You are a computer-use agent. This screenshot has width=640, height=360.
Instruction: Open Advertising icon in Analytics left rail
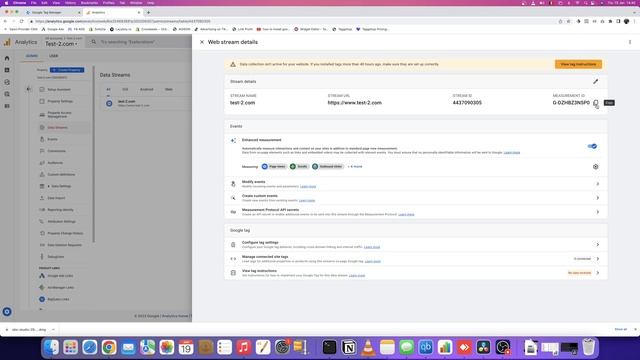(7, 94)
